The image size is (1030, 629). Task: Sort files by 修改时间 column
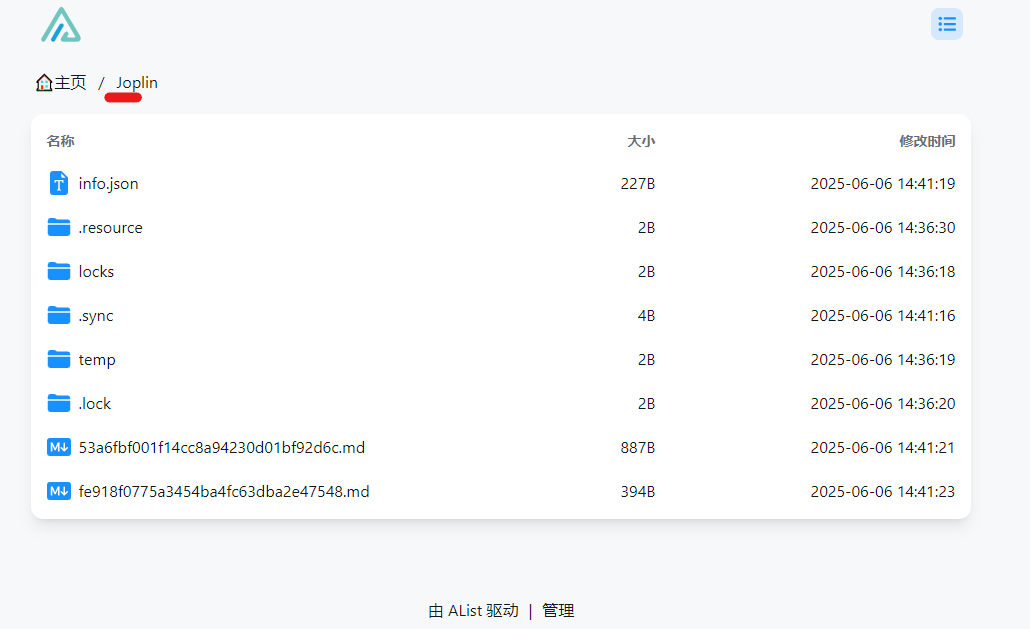click(x=927, y=141)
